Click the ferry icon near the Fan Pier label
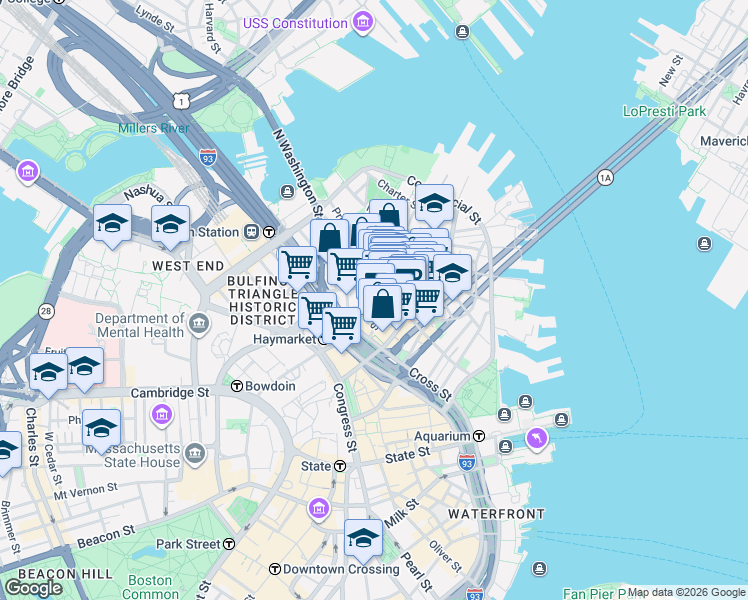Image resolution: width=748 pixels, height=600 pixels. (x=540, y=569)
